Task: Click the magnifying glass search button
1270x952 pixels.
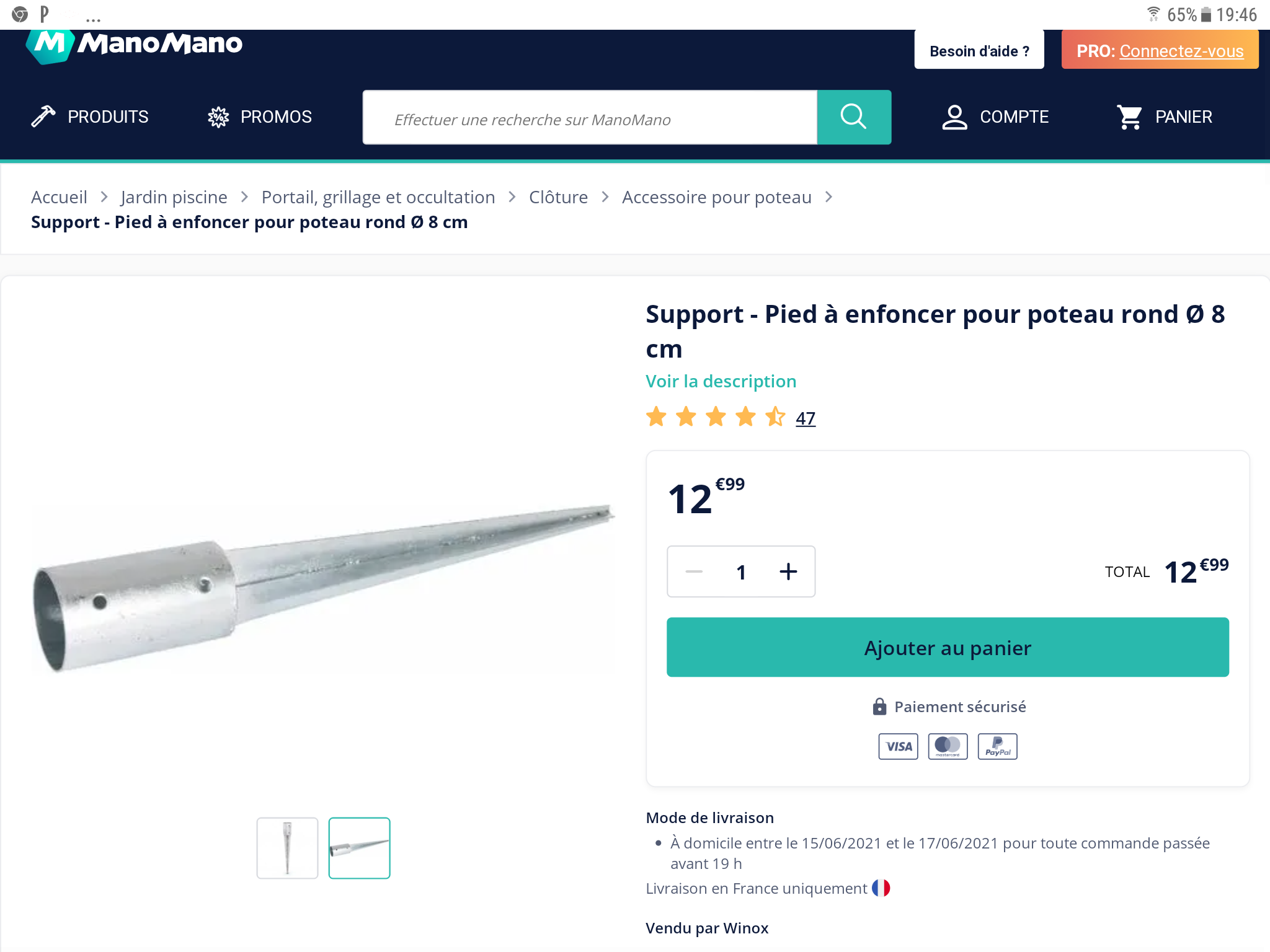Action: 853,117
